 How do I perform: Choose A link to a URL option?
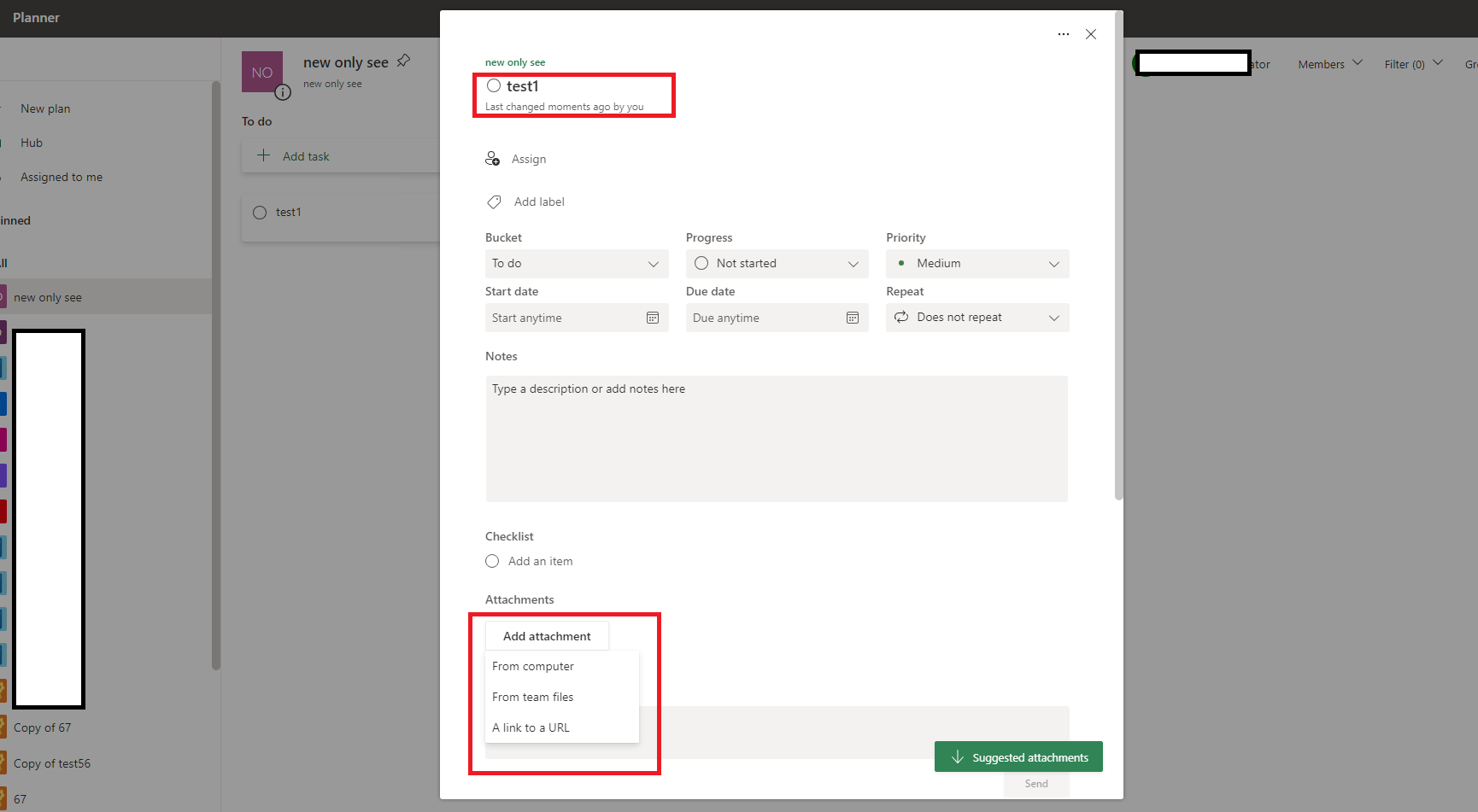[x=531, y=727]
